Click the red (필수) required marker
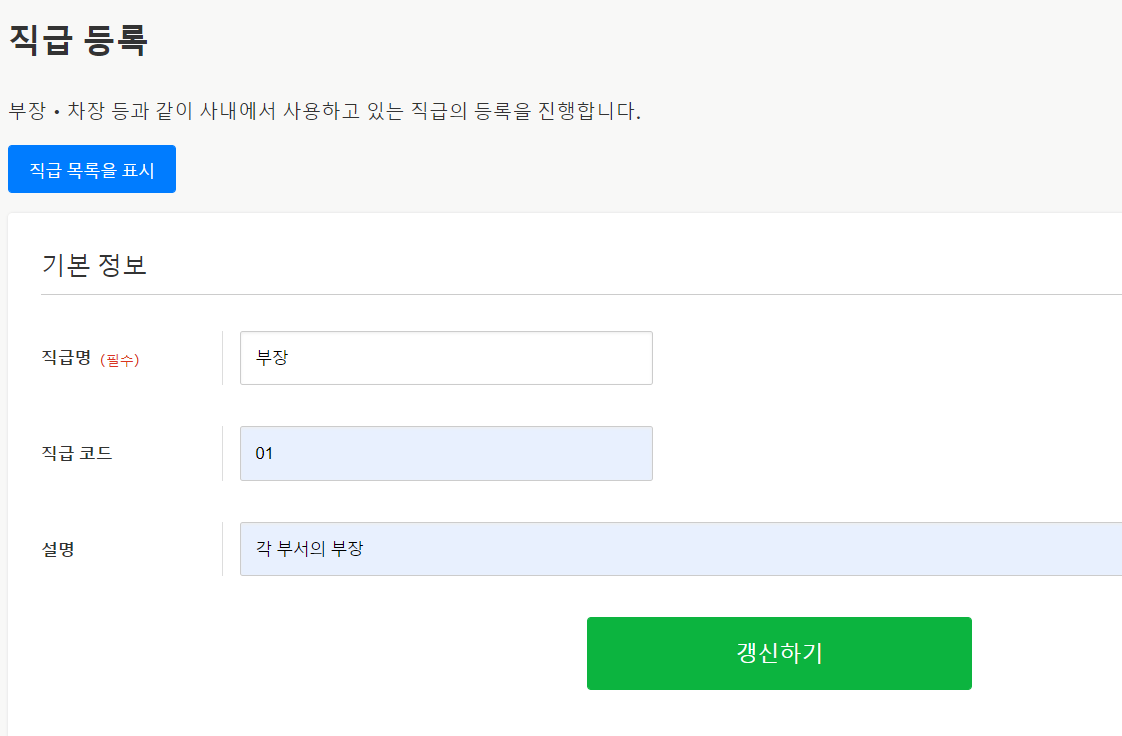Image resolution: width=1122 pixels, height=736 pixels. pos(120,360)
